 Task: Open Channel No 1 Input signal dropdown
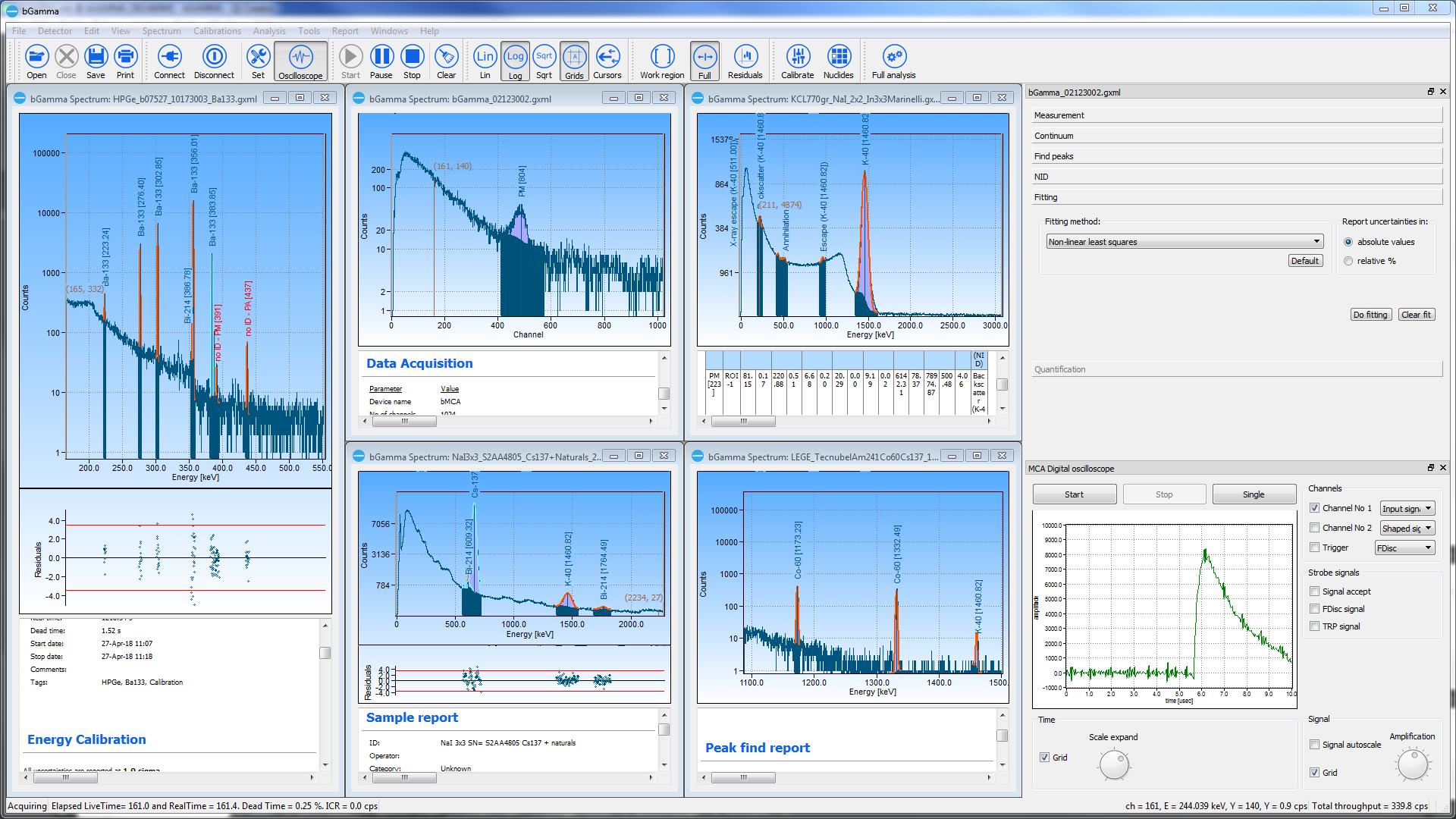click(x=1407, y=509)
